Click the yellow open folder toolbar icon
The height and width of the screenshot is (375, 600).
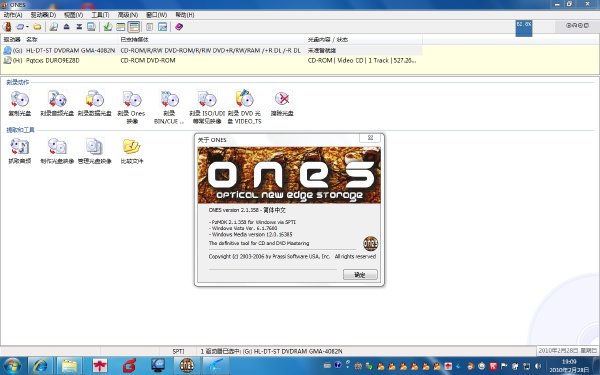[37, 27]
